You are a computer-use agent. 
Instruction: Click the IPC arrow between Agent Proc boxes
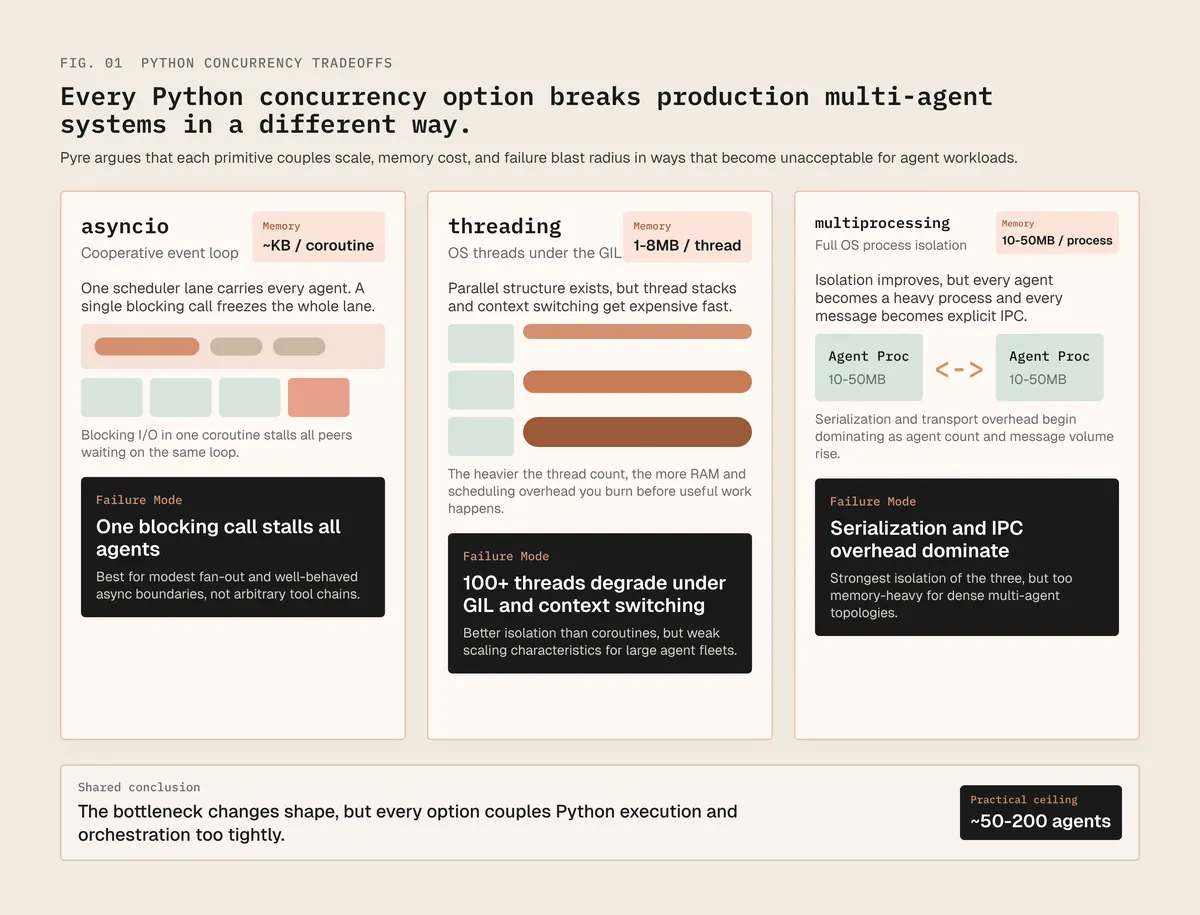click(x=958, y=368)
